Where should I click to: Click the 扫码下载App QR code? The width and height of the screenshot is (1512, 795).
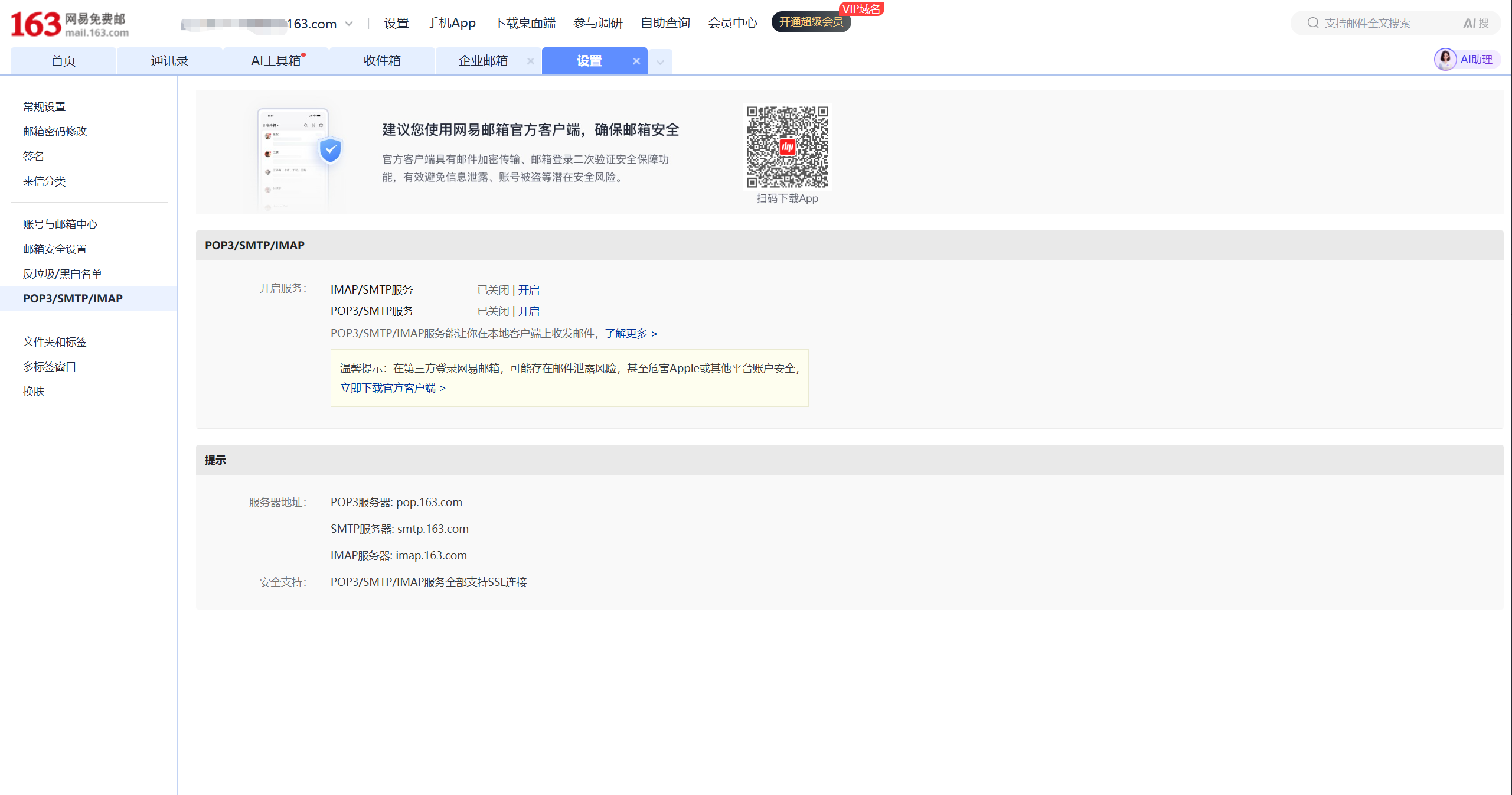787,148
